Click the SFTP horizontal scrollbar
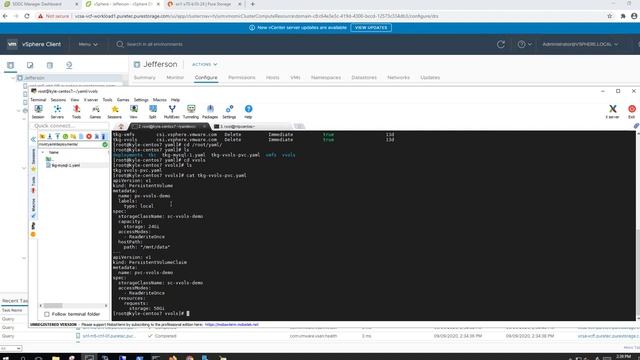 click(73, 305)
